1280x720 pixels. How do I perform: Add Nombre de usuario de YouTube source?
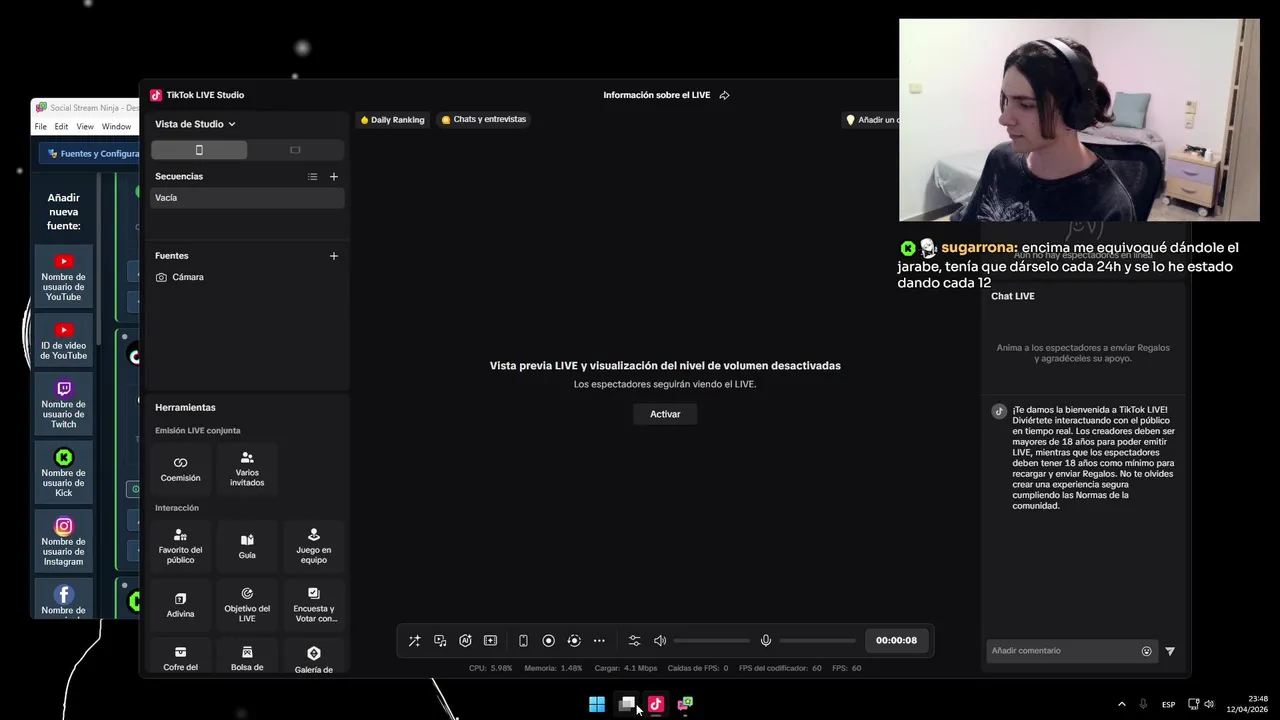[64, 276]
